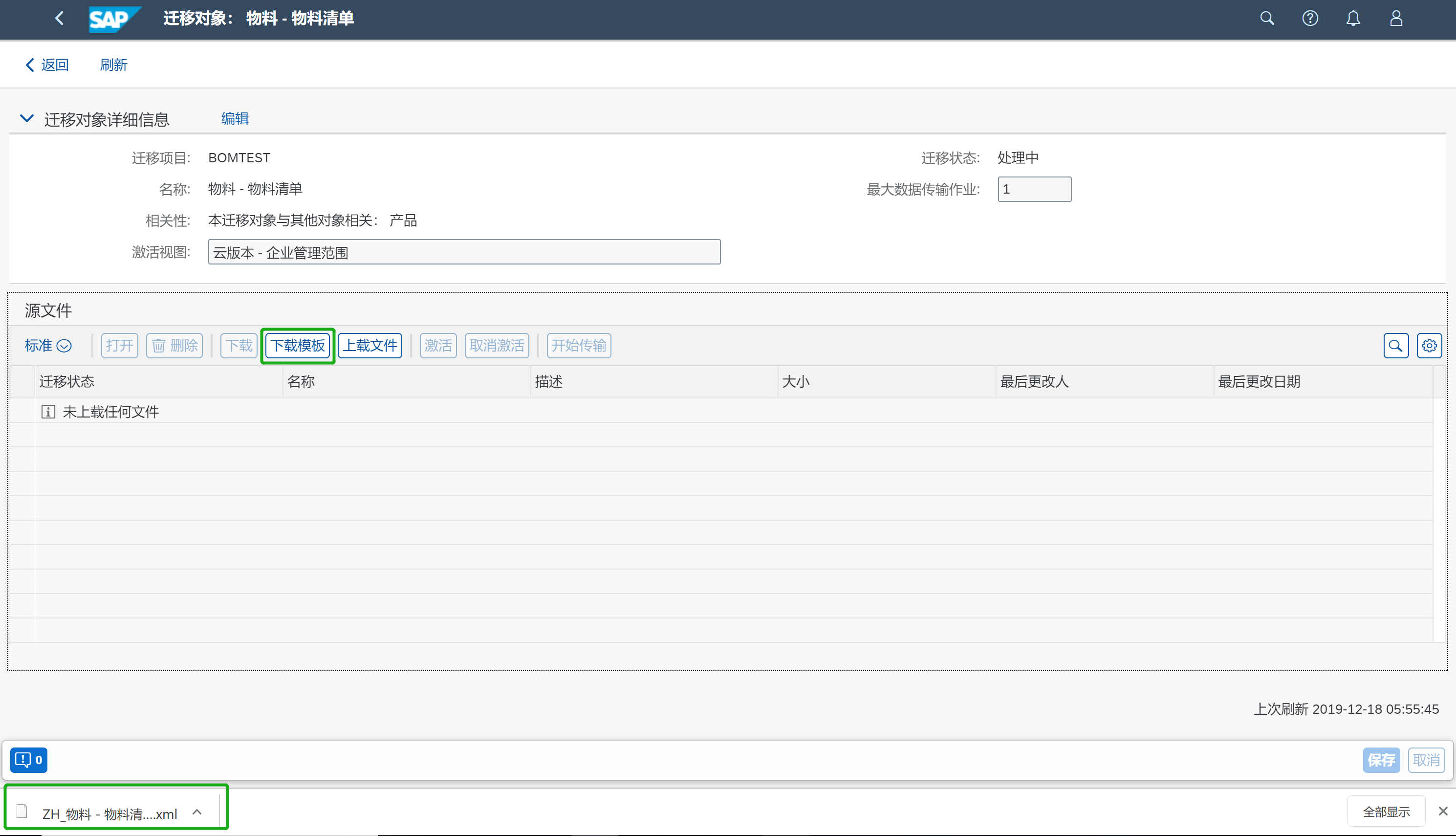Screen dimensions: 1456x836
Task: Open the table settings gear icon
Action: pos(1429,346)
